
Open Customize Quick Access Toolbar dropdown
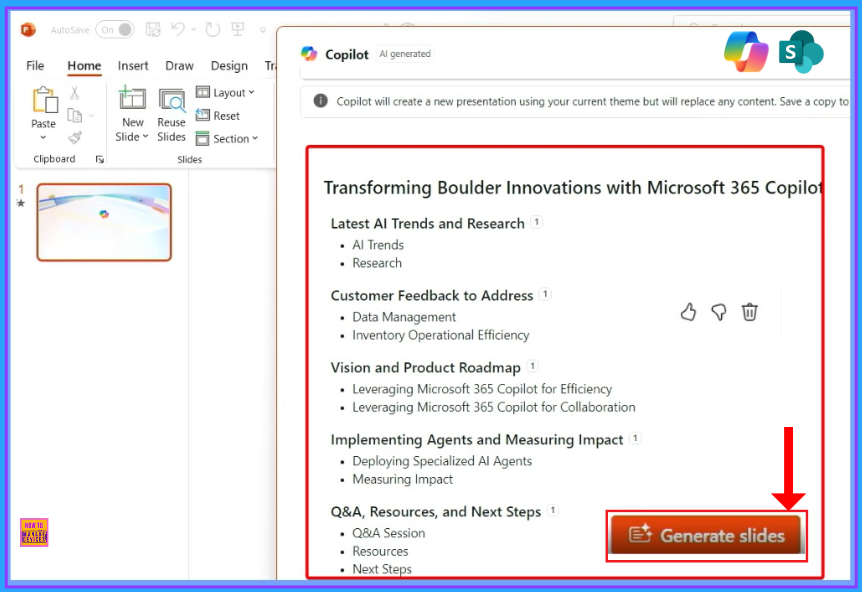point(263,30)
